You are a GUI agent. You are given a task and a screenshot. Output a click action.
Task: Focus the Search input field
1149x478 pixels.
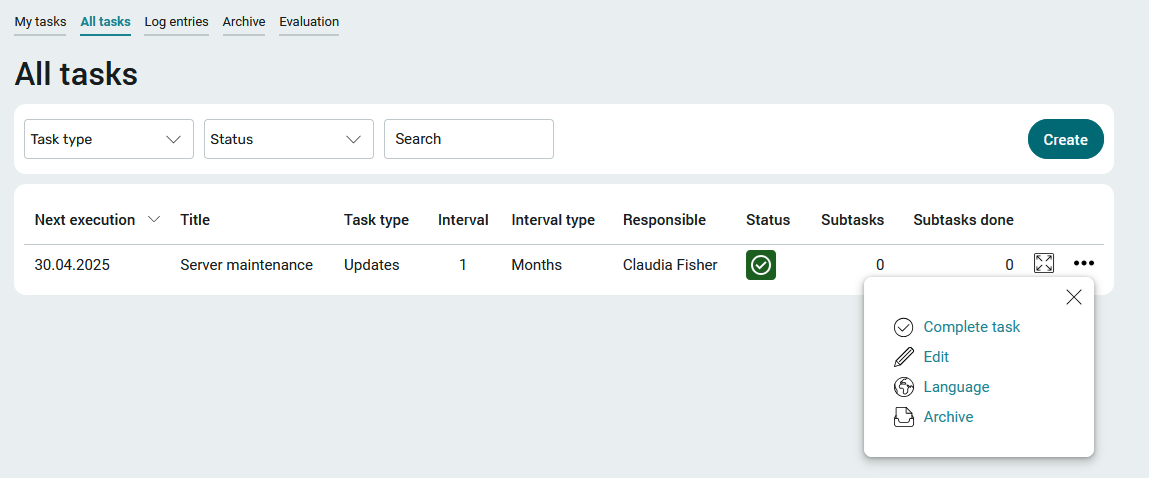tap(469, 139)
